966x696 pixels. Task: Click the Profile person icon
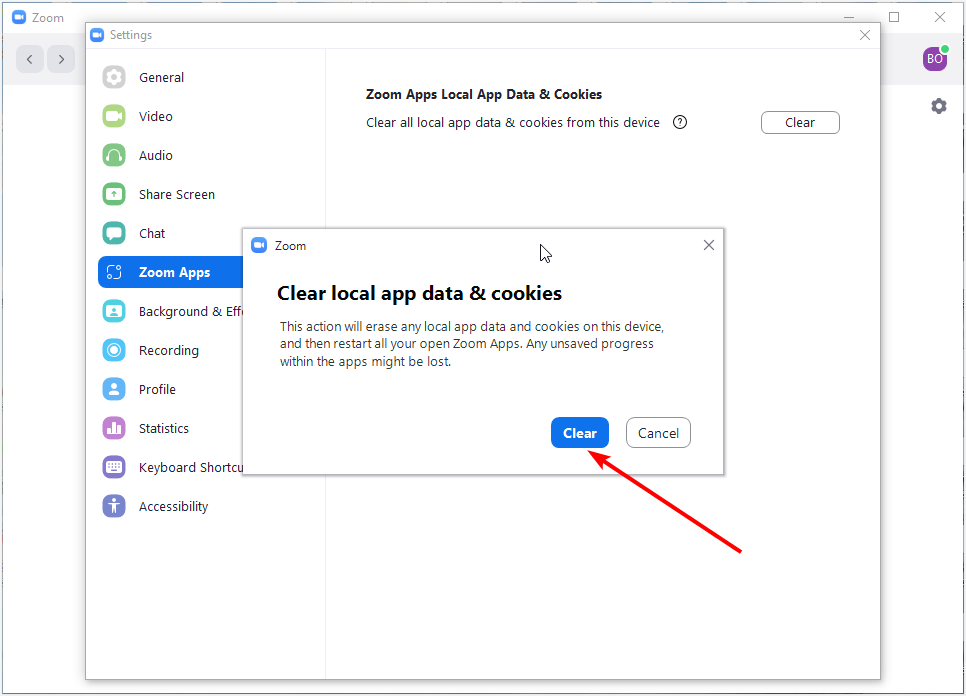pos(114,389)
